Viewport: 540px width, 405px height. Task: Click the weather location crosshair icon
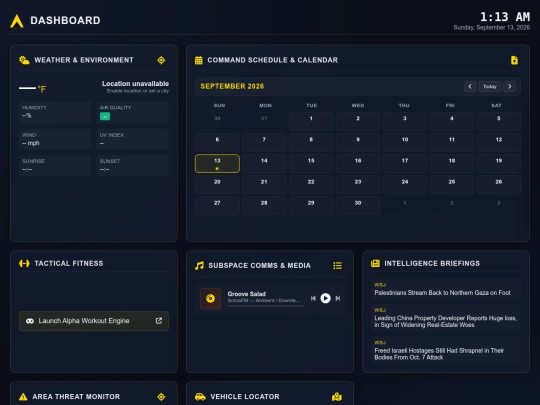tap(161, 60)
